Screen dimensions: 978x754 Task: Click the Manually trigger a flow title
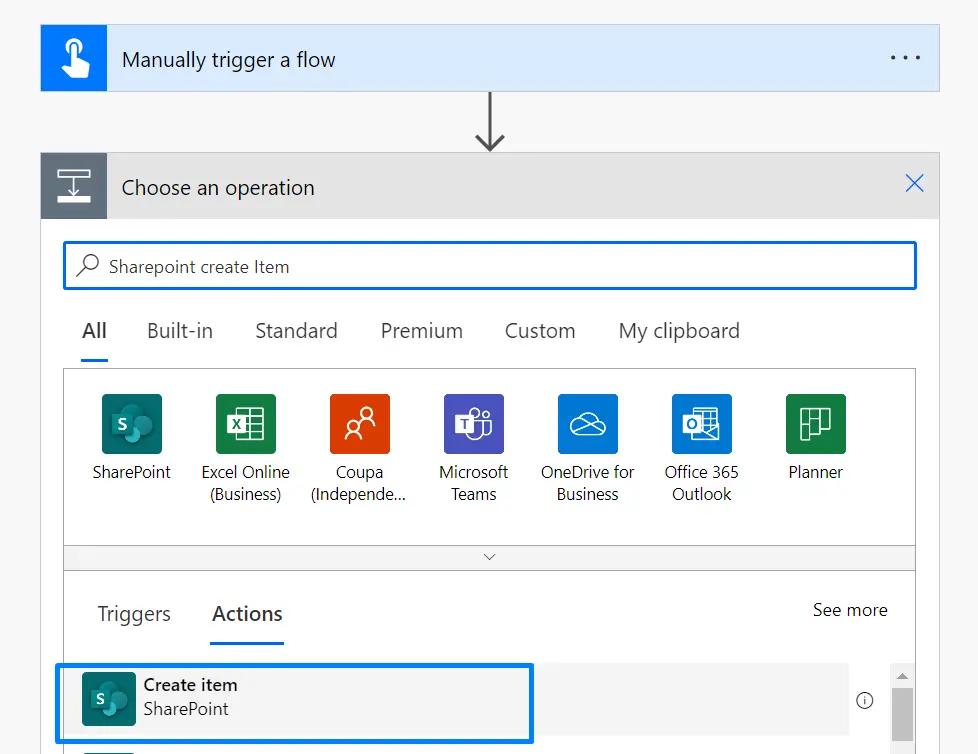tap(228, 60)
